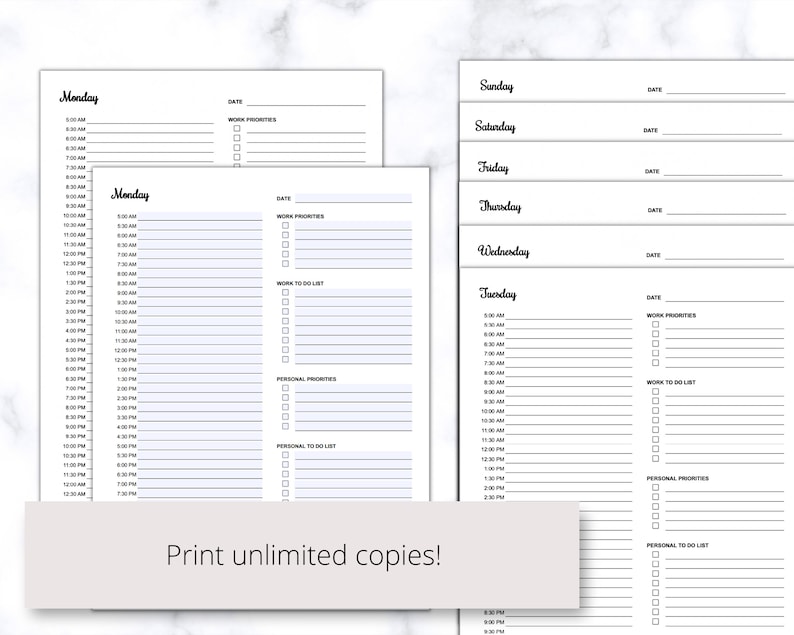Click '2:30 PM' time label on the Tuesday page

pos(494,498)
